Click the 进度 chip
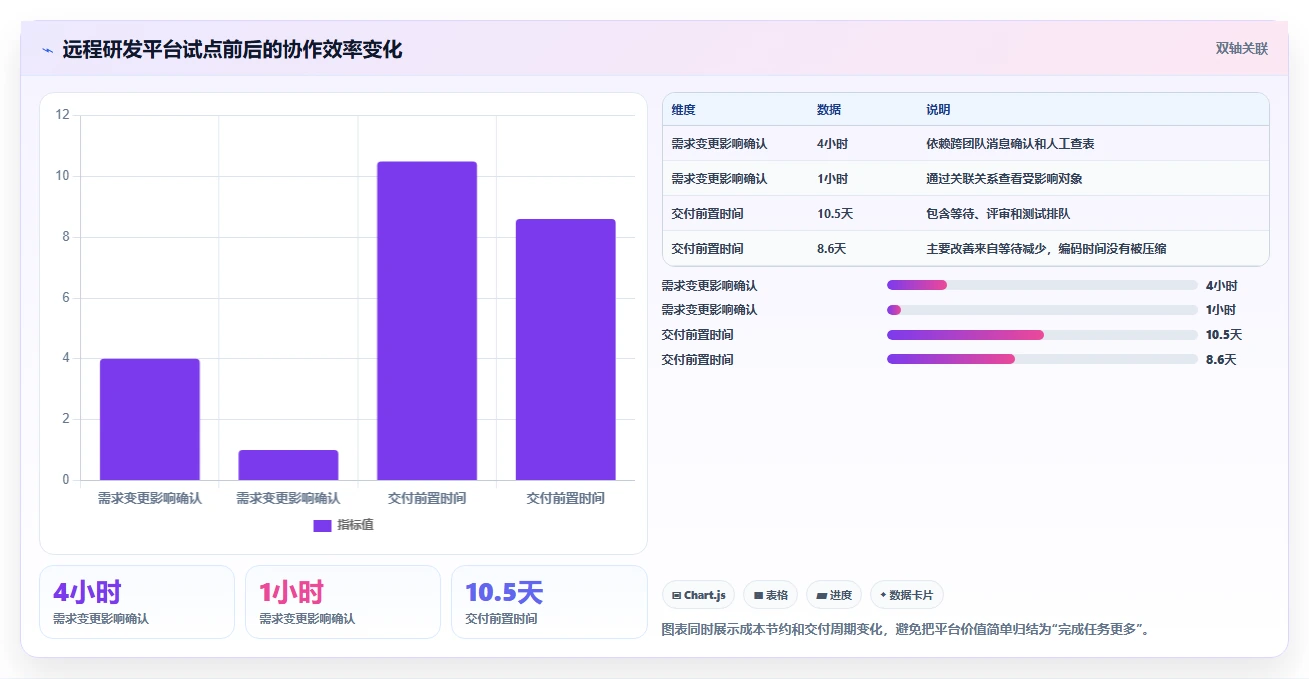Screen dimensions: 1309x679 click(834, 595)
